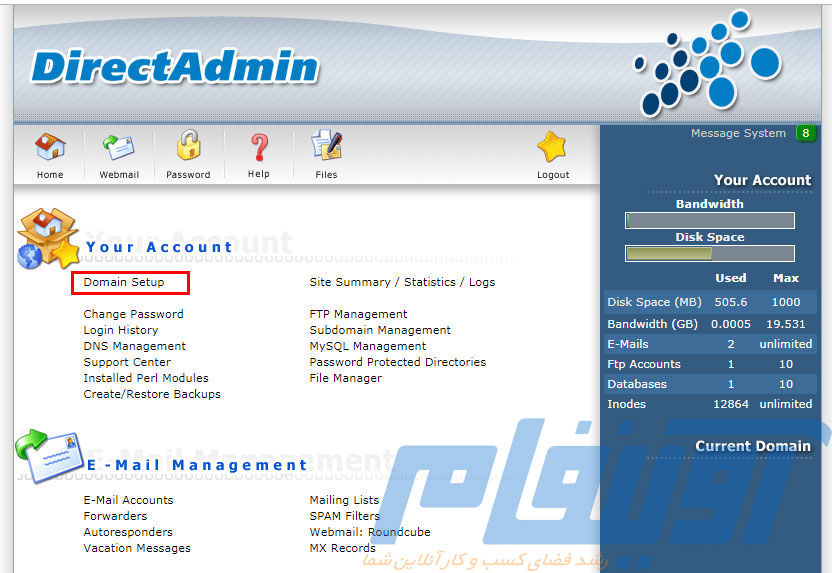The image size is (832, 573).
Task: Go to Support Center
Action: click(x=127, y=362)
